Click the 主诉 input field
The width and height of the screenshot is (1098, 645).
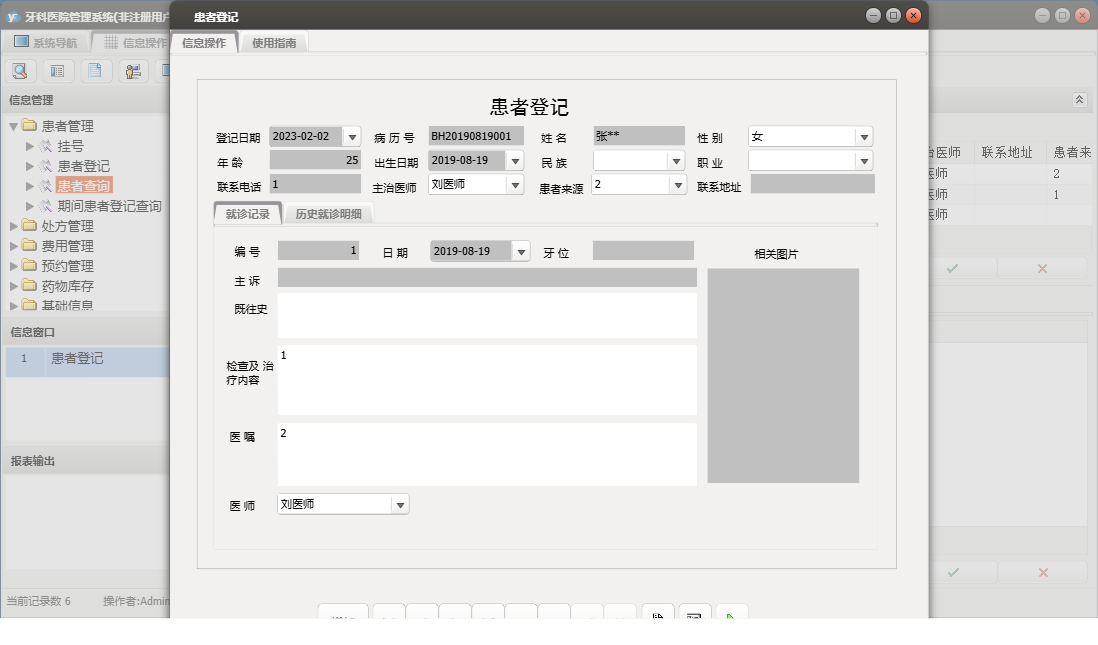point(485,277)
